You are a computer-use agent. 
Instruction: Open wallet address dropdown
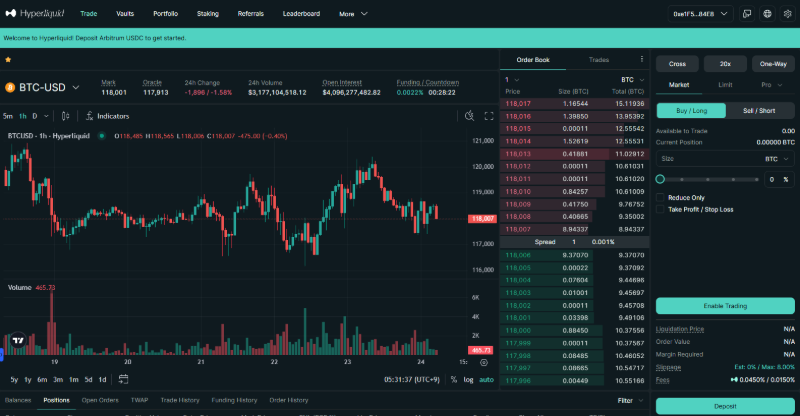(701, 14)
